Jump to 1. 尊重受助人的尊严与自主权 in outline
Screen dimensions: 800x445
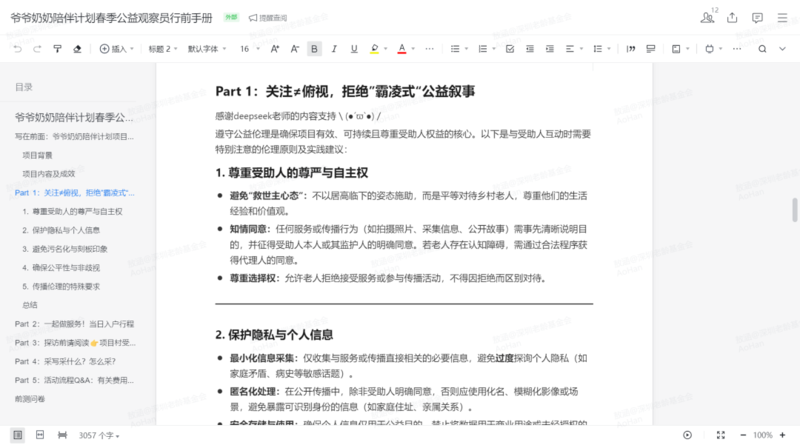[x=72, y=211]
